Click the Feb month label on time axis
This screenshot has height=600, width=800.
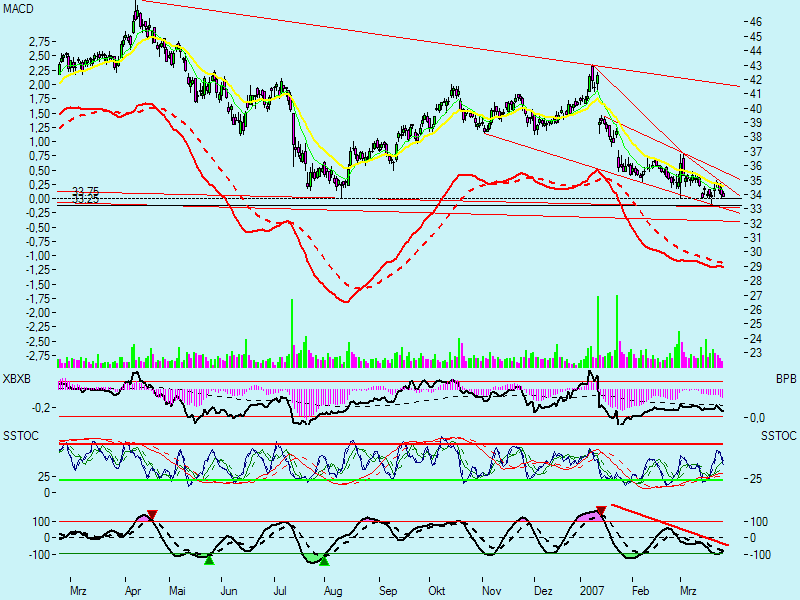point(636,591)
